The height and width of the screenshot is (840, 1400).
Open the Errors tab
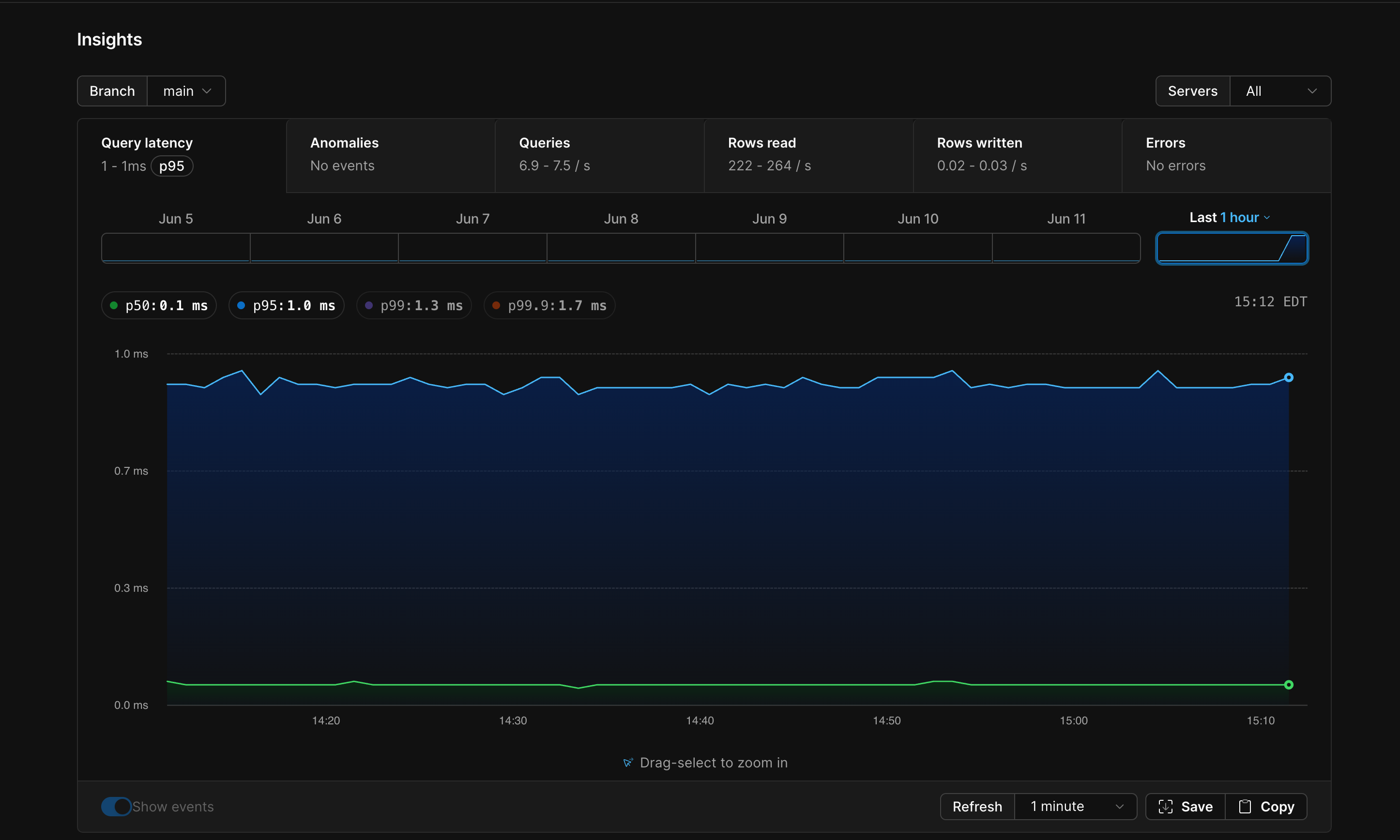[x=1226, y=155]
